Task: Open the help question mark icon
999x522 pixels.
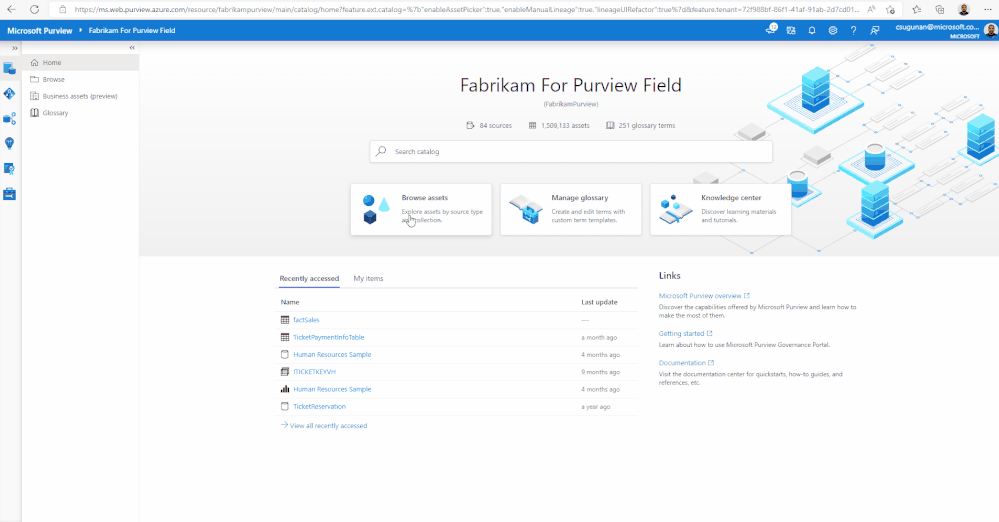Action: coord(853,31)
